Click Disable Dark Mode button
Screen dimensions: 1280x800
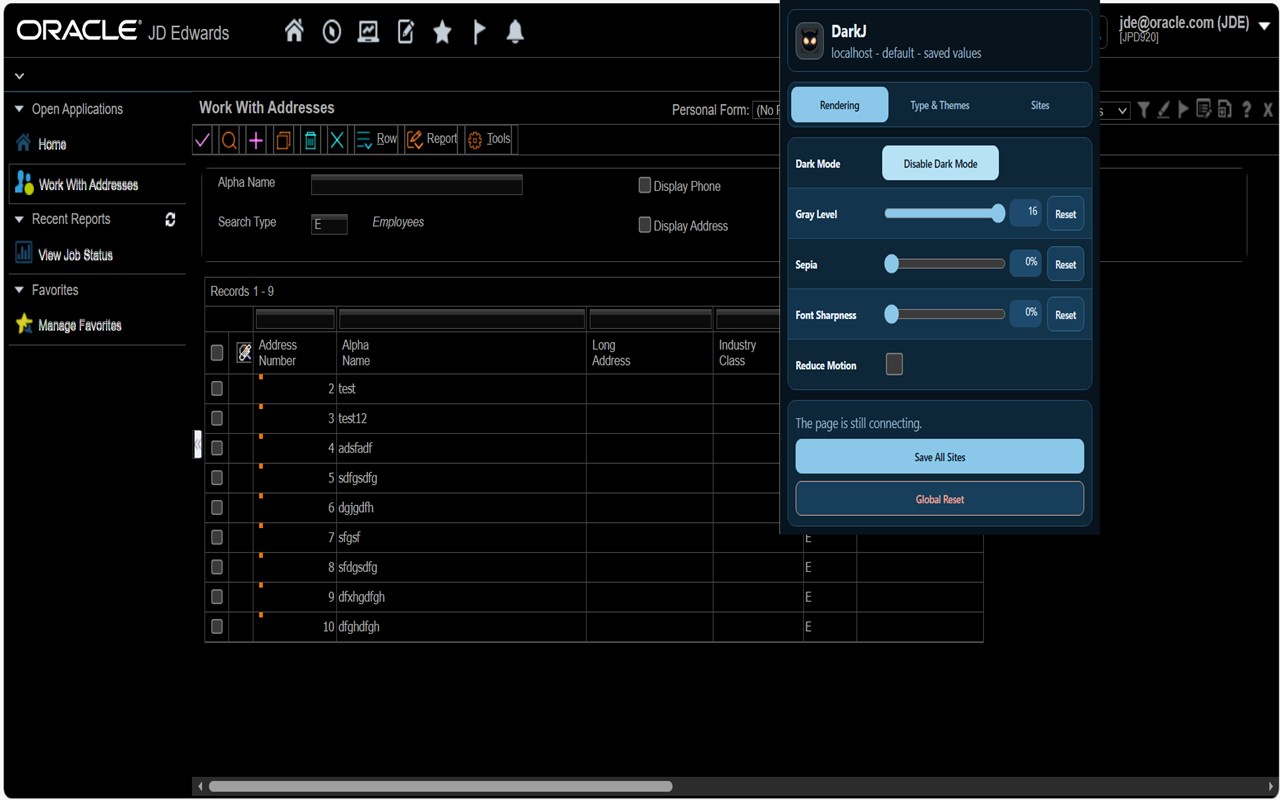(x=940, y=164)
